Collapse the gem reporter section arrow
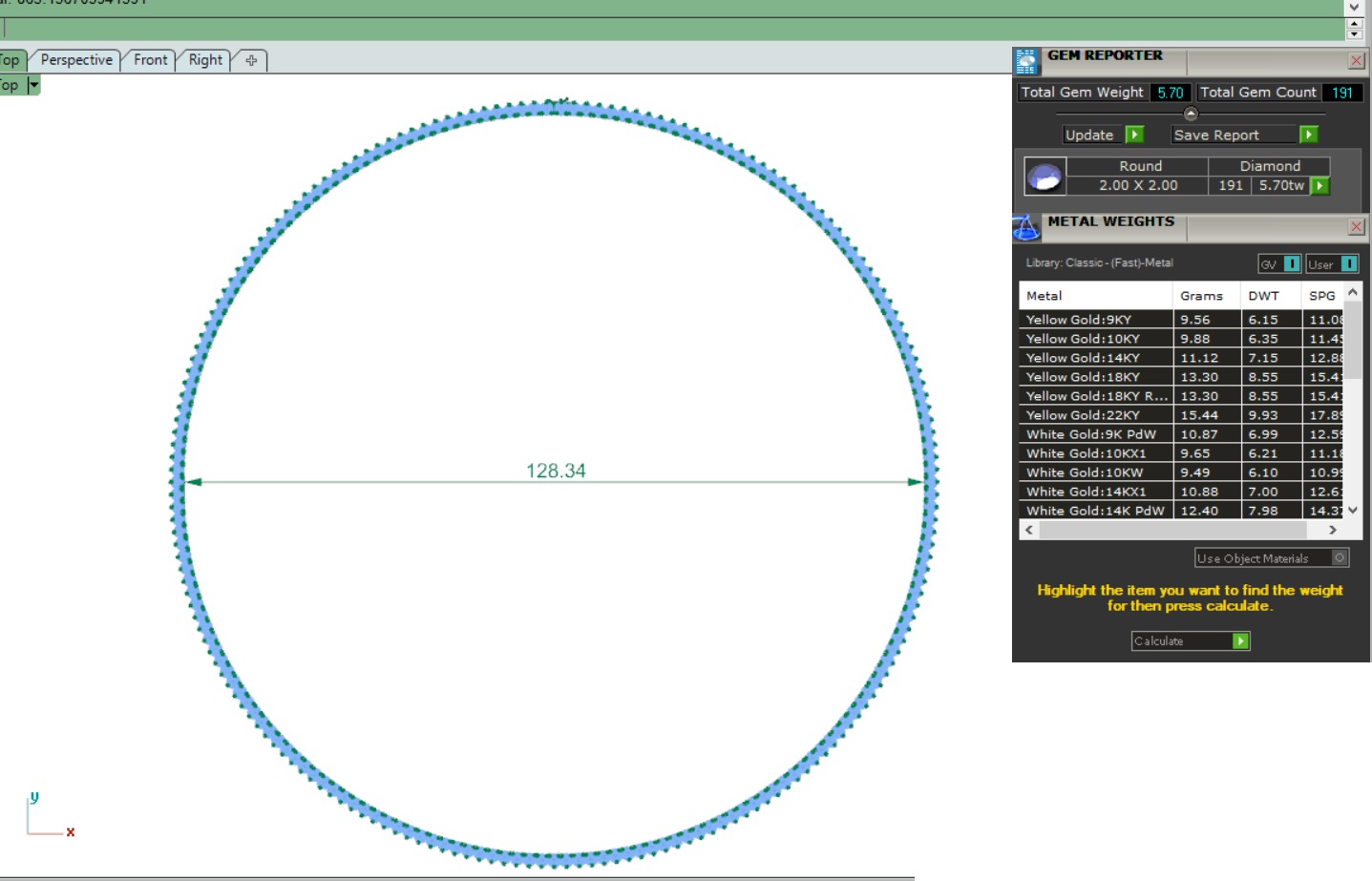 pos(1191,114)
